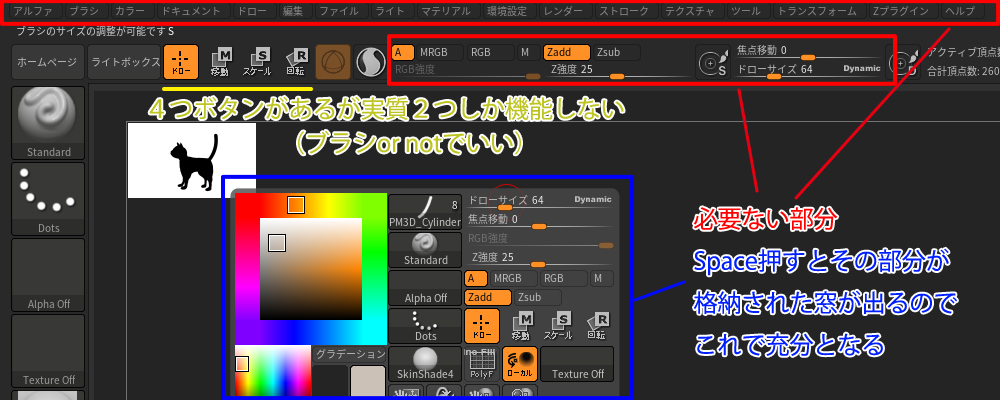Select the 移動 (Move) icon in top toolbar
Image resolution: width=1000 pixels, height=400 pixels.
click(x=220, y=62)
